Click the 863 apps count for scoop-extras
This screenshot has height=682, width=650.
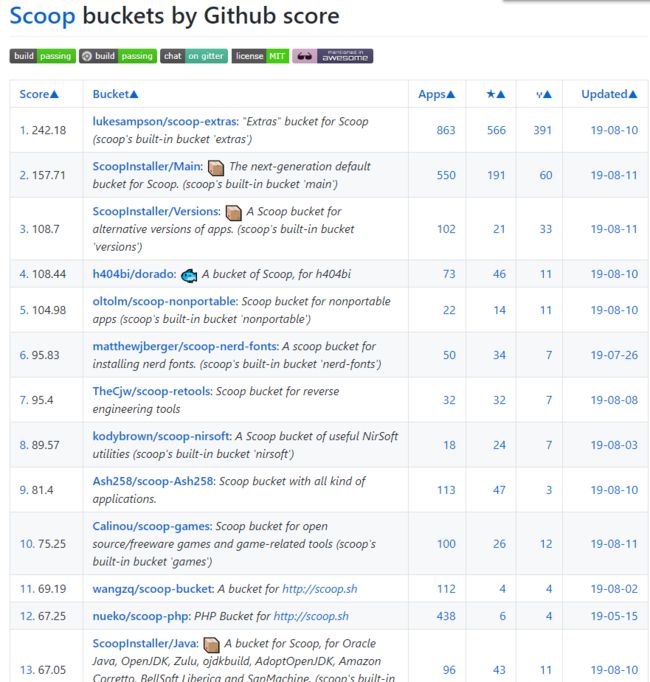[x=446, y=130]
